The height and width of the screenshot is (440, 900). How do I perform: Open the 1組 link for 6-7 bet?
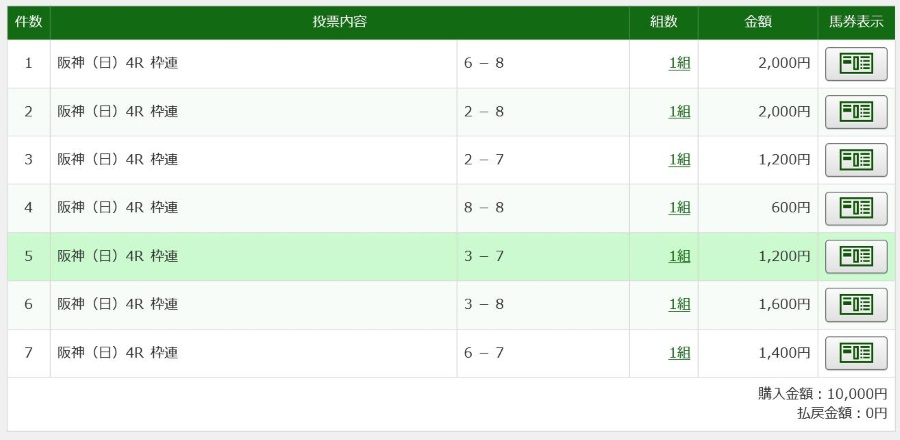(x=679, y=353)
